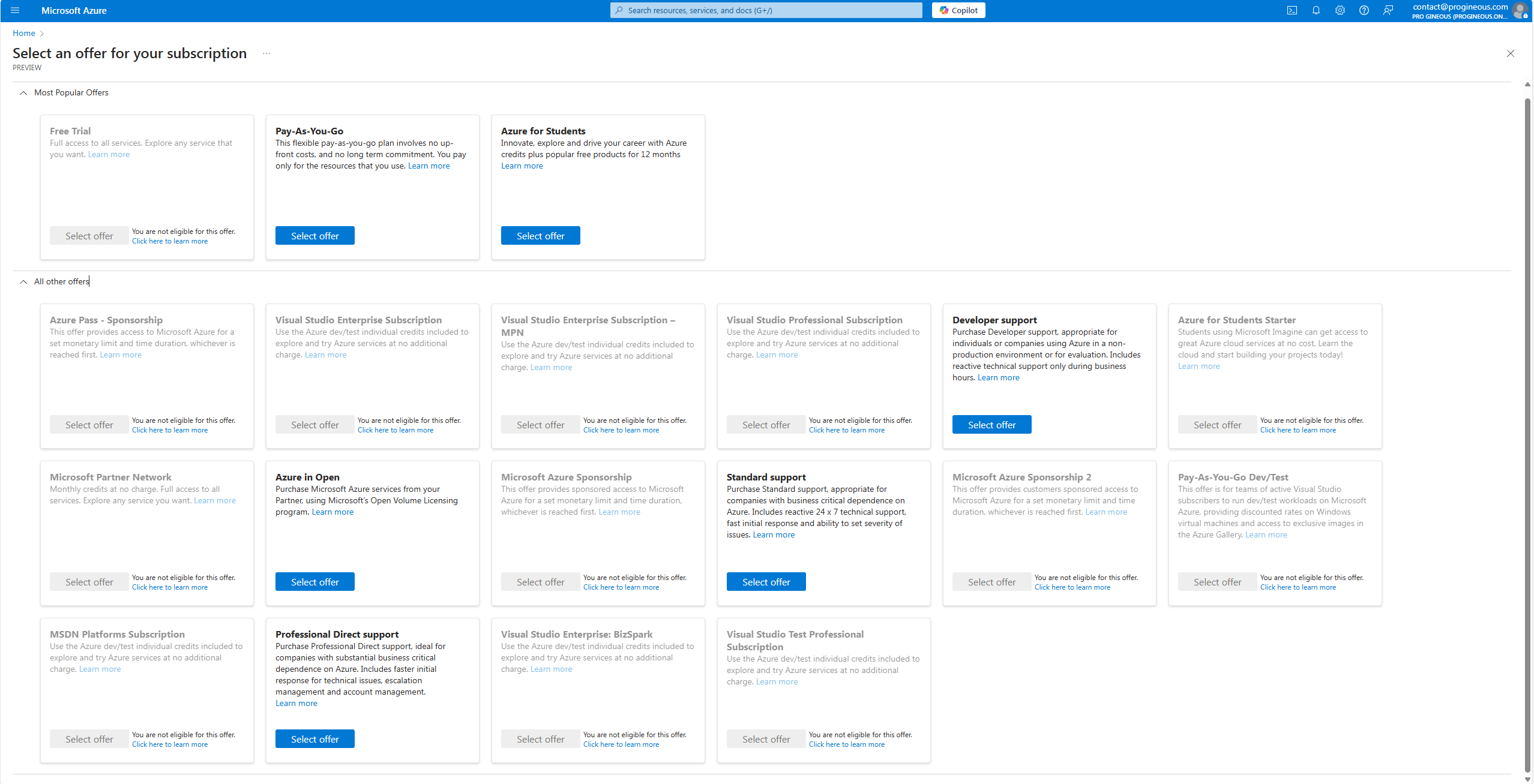Collapse the Most Popular Offers section

click(23, 93)
